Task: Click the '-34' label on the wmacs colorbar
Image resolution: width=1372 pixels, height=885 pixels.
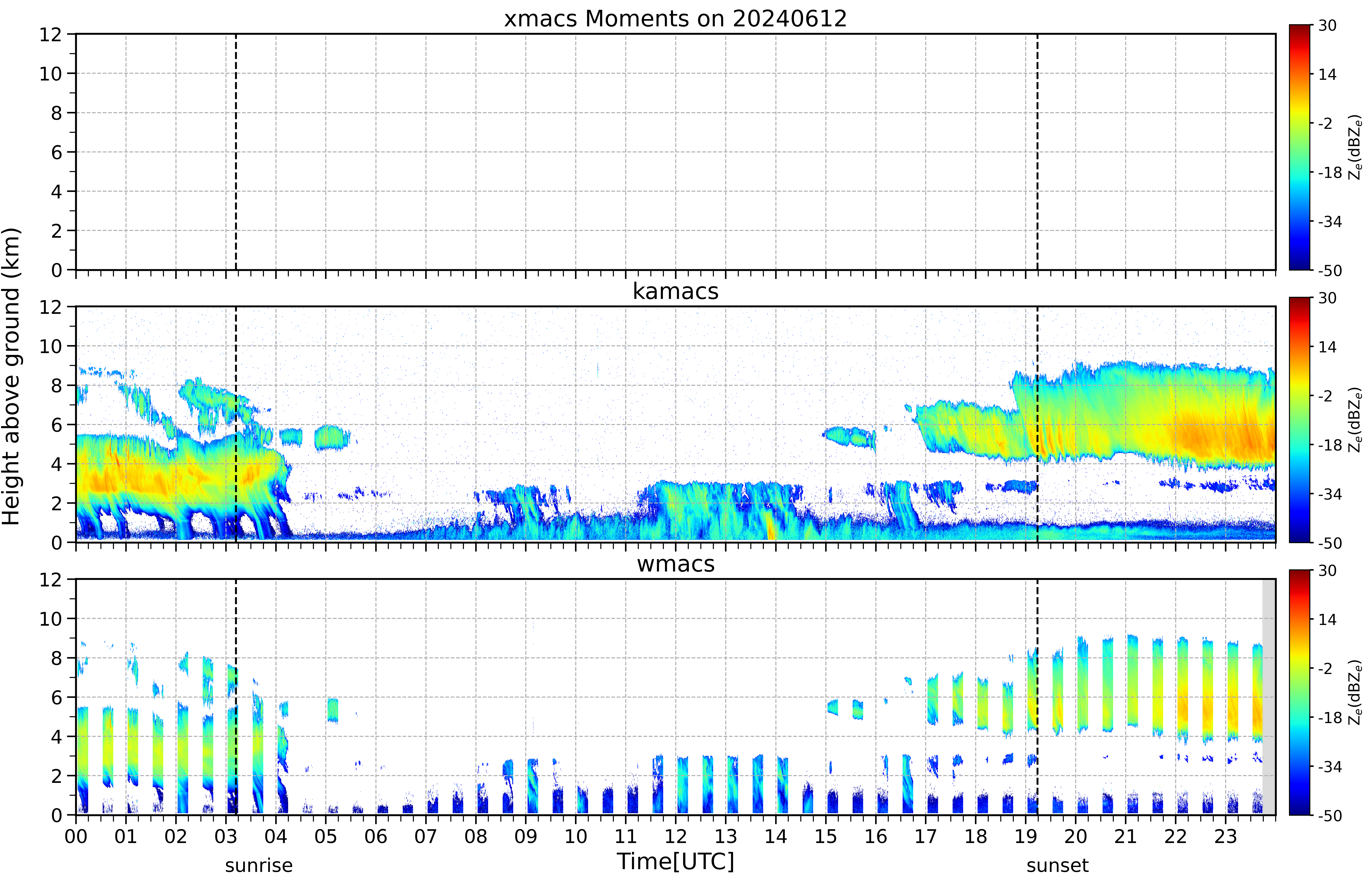Action: [x=1330, y=767]
